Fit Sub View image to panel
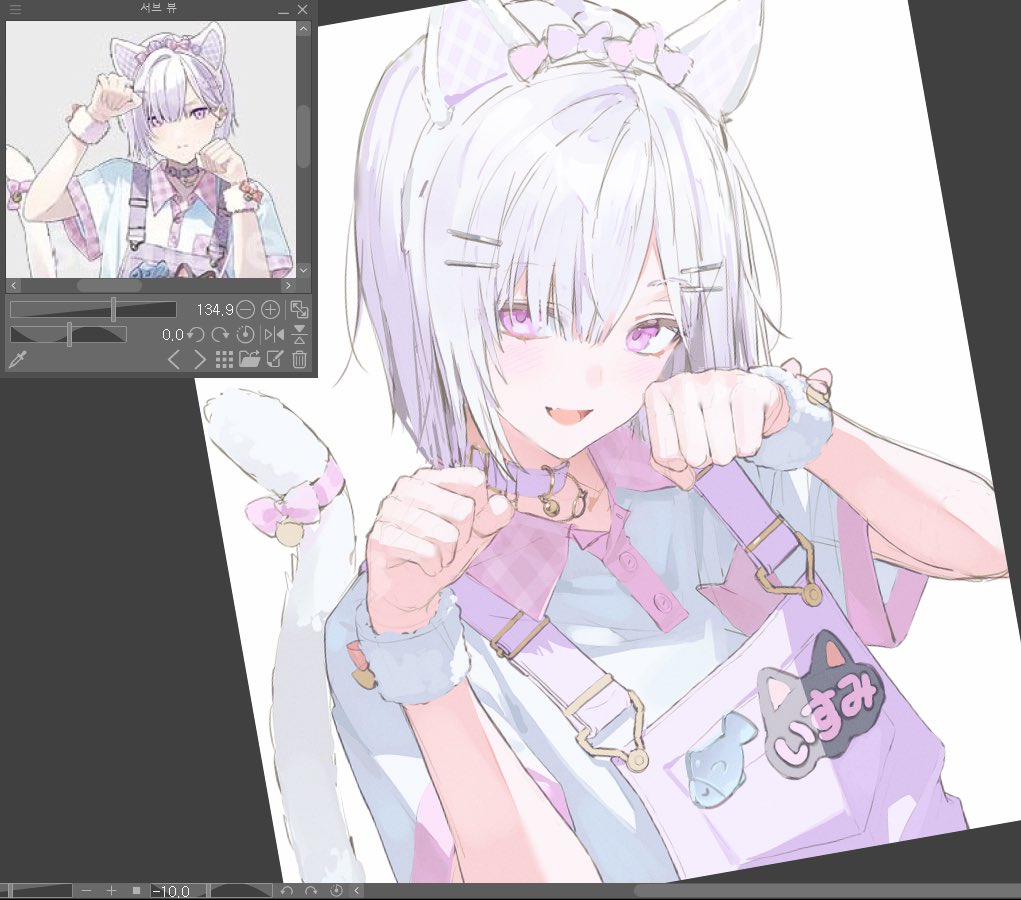The height and width of the screenshot is (900, 1021). (299, 309)
